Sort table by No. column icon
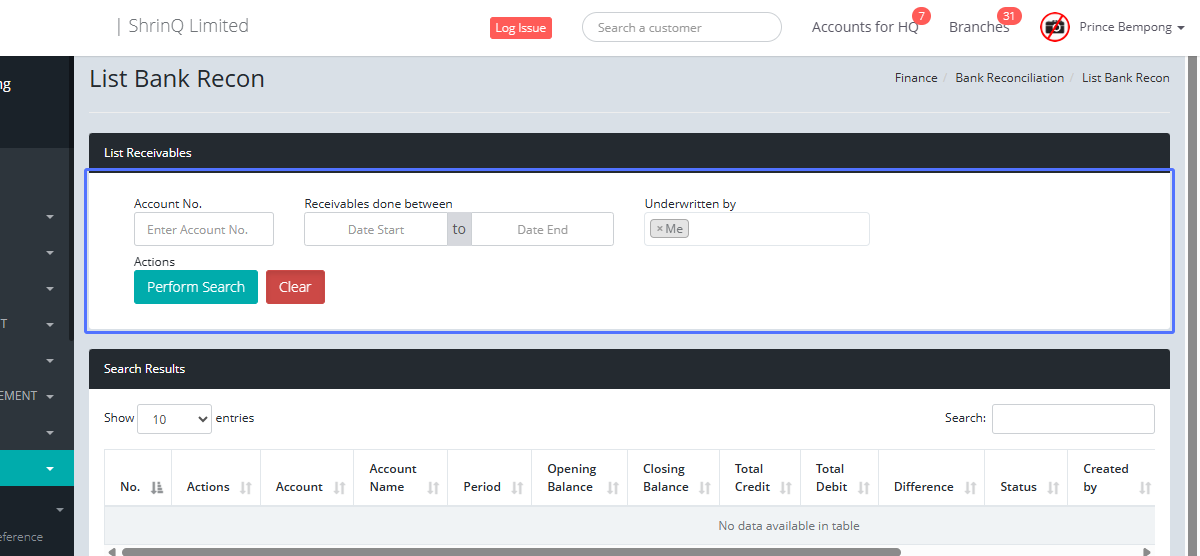1200x556 pixels. pos(156,487)
